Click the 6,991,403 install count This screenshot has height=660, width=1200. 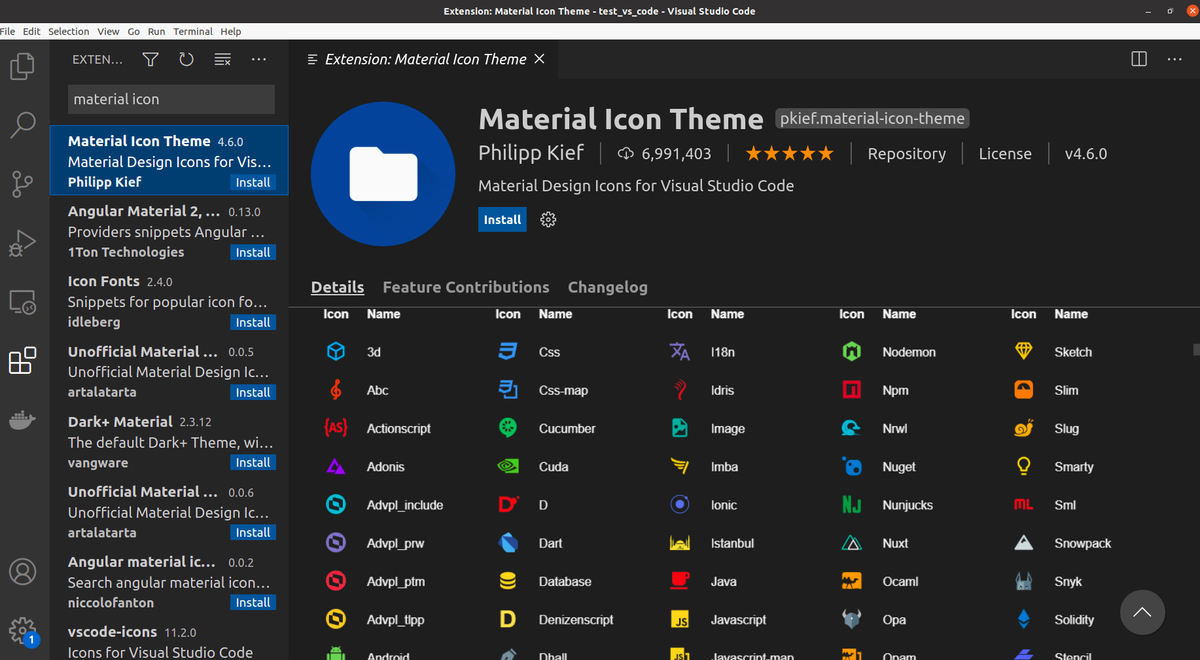coord(665,154)
